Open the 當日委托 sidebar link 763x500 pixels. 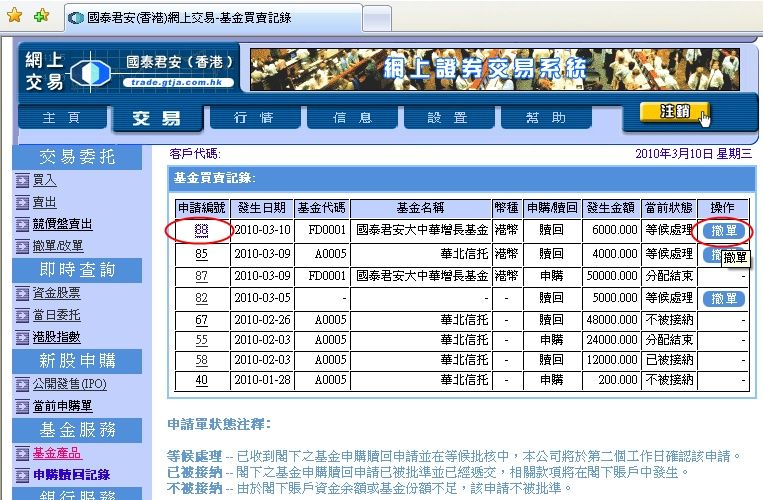pyautogui.click(x=56, y=315)
